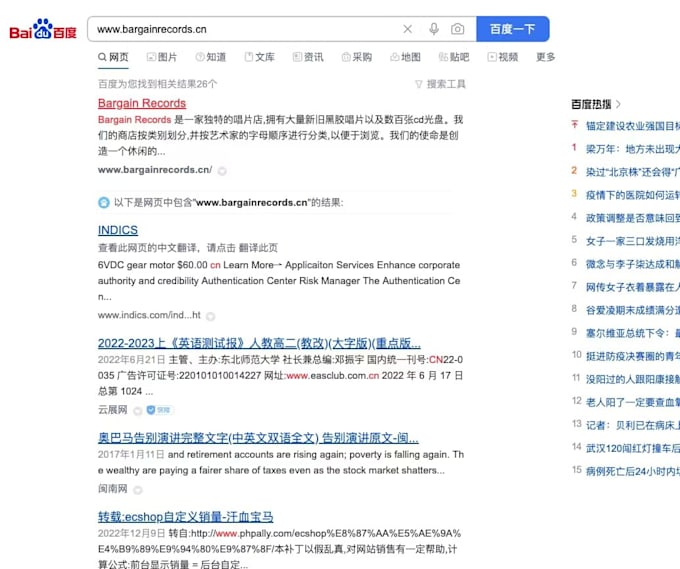Click the www.bargainrecords.cn/ result URL
The width and height of the screenshot is (680, 569).
point(155,170)
